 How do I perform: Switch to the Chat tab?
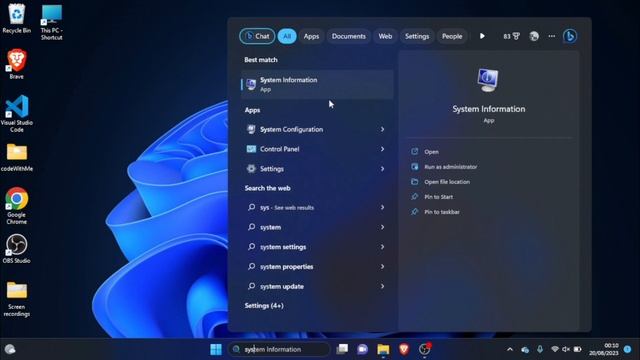click(257, 36)
